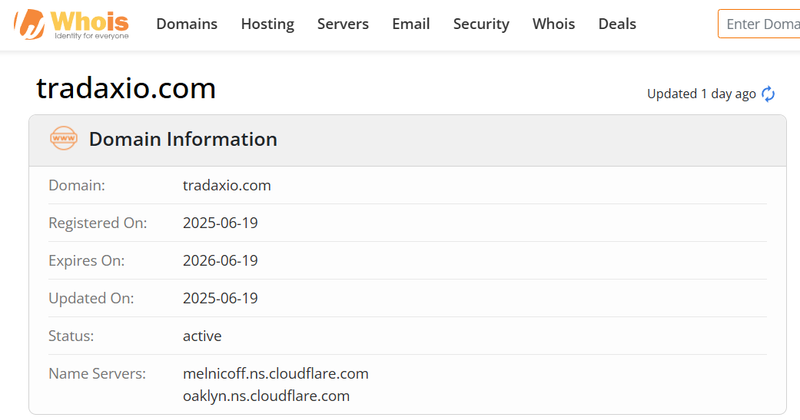
Task: Select the Updated On date 2025-06-19
Action: click(x=220, y=299)
